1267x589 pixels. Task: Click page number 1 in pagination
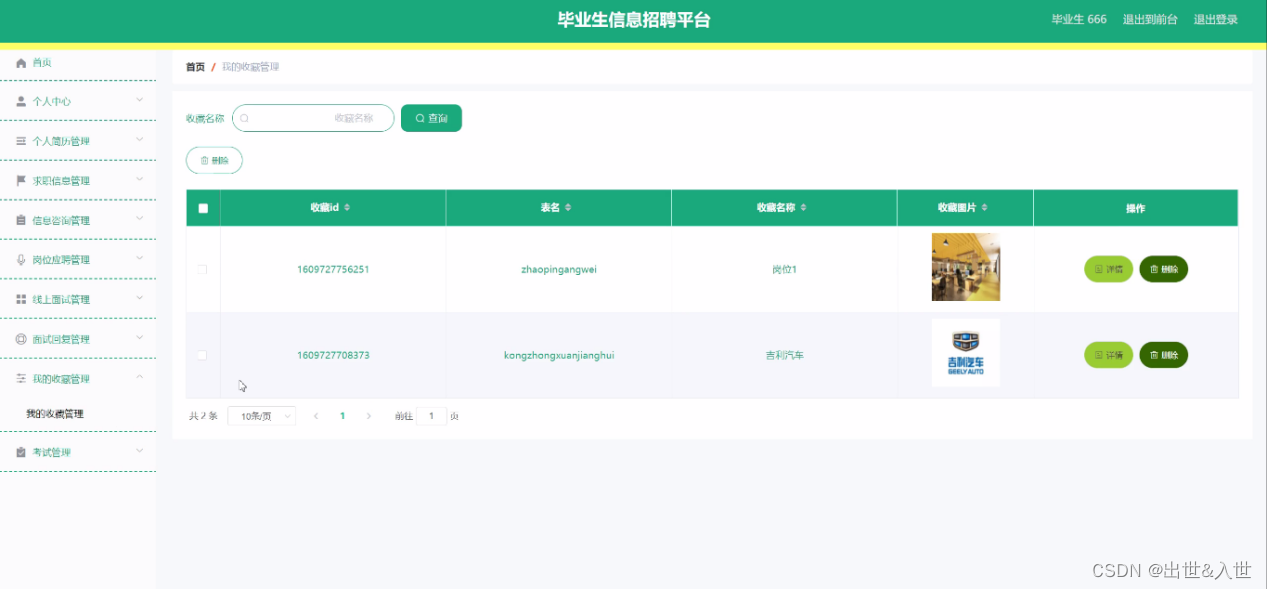[342, 416]
